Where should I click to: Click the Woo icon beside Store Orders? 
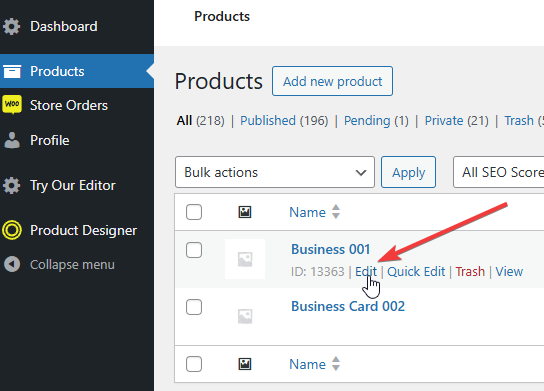click(x=12, y=104)
